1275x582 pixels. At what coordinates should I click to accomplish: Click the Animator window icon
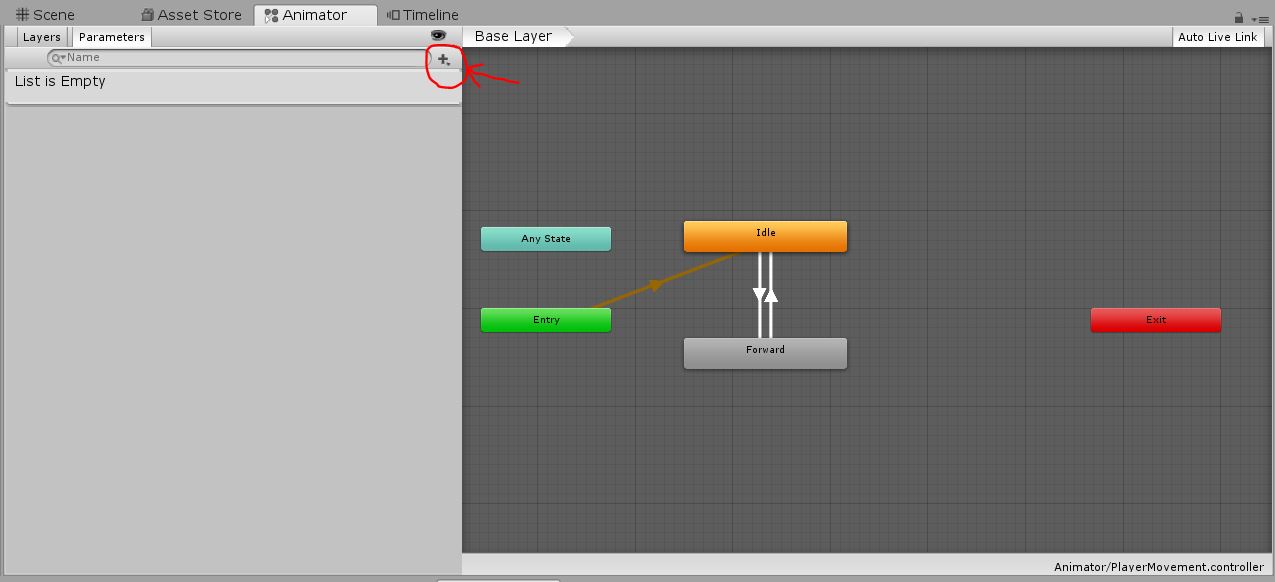pos(270,15)
